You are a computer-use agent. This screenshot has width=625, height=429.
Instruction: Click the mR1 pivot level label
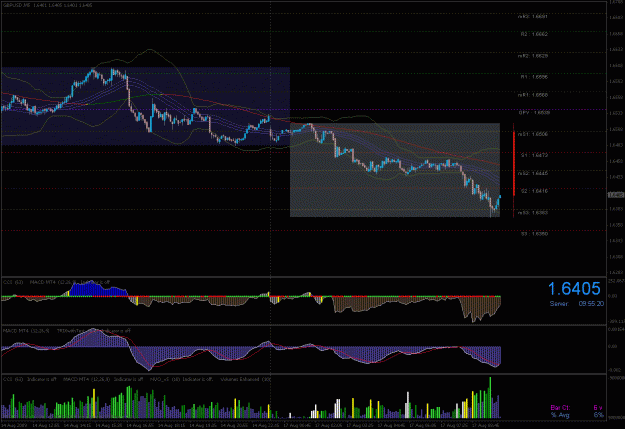(x=533, y=95)
